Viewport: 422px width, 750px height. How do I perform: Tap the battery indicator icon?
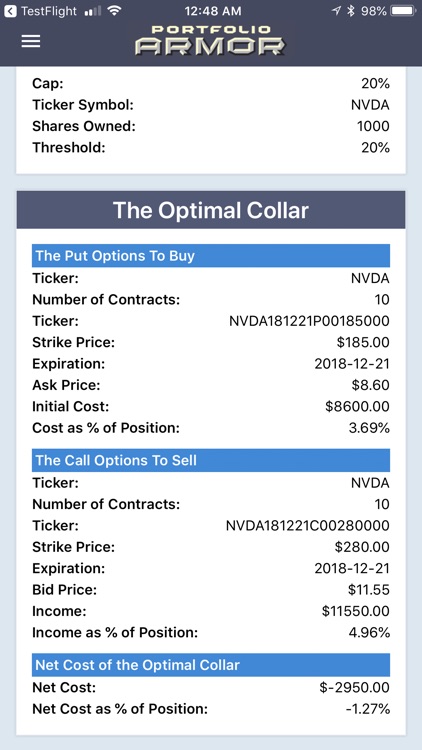coord(403,11)
